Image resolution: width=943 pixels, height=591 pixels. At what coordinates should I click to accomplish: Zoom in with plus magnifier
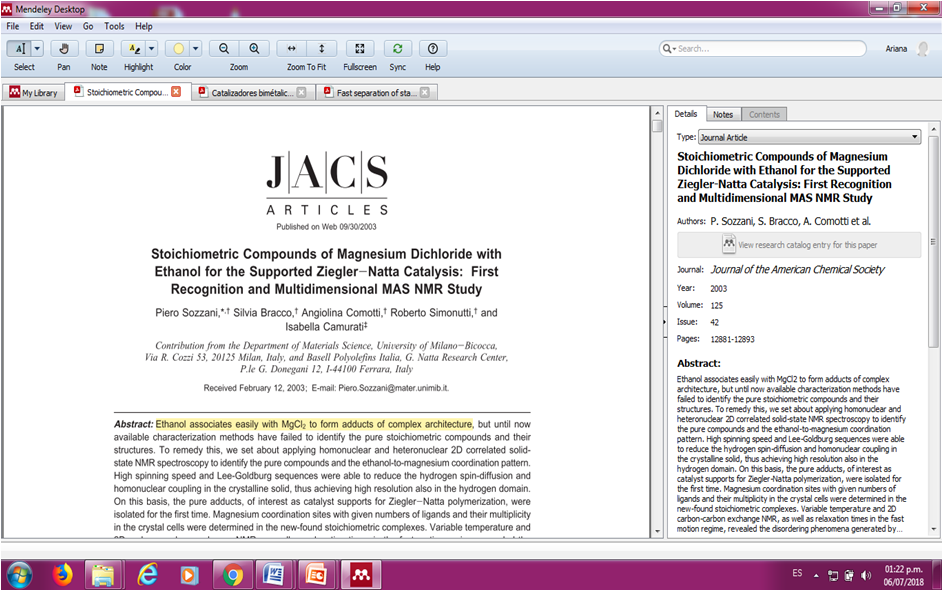(x=254, y=49)
